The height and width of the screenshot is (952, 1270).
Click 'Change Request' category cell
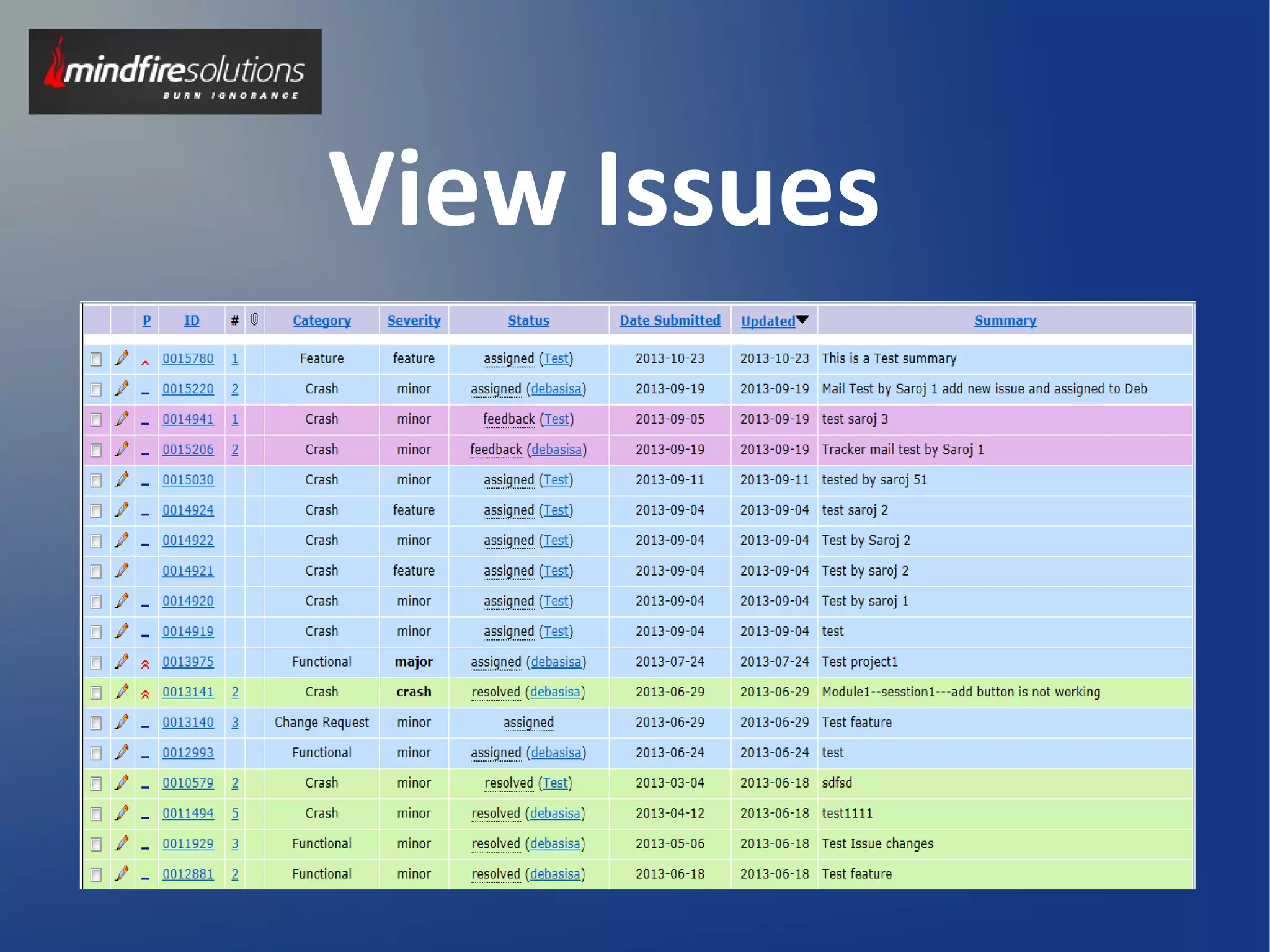click(x=322, y=723)
